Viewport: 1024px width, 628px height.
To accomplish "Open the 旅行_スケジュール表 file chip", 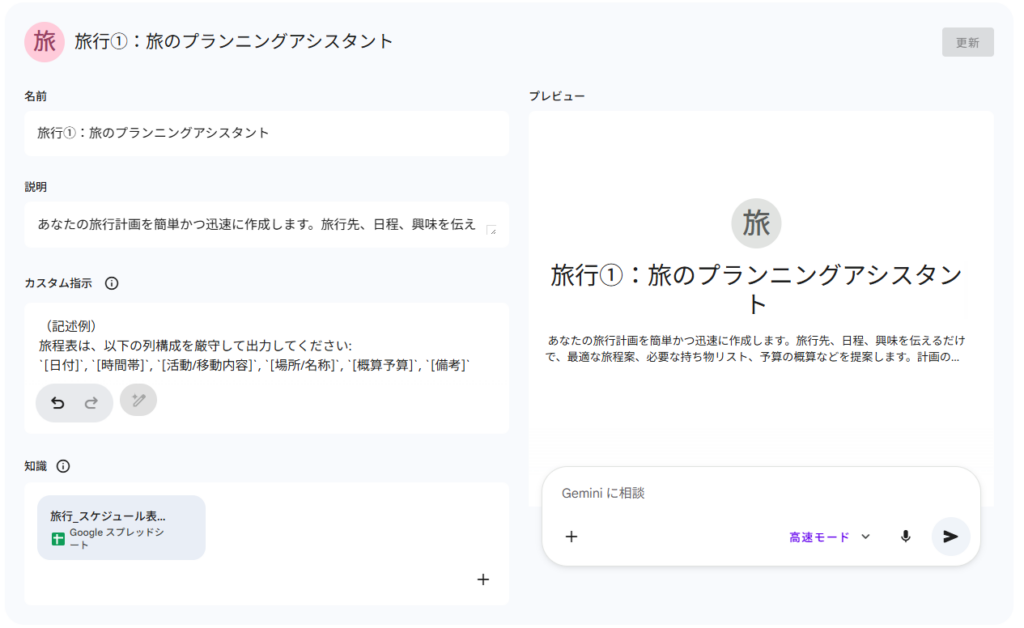I will click(121, 527).
